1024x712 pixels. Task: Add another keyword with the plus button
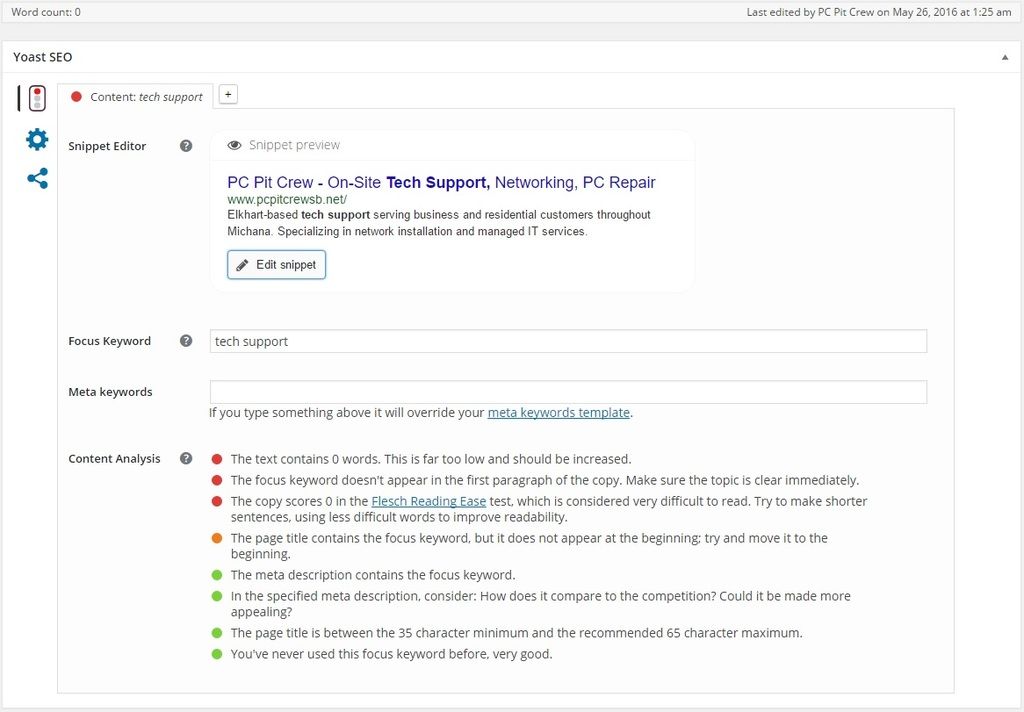[x=228, y=94]
